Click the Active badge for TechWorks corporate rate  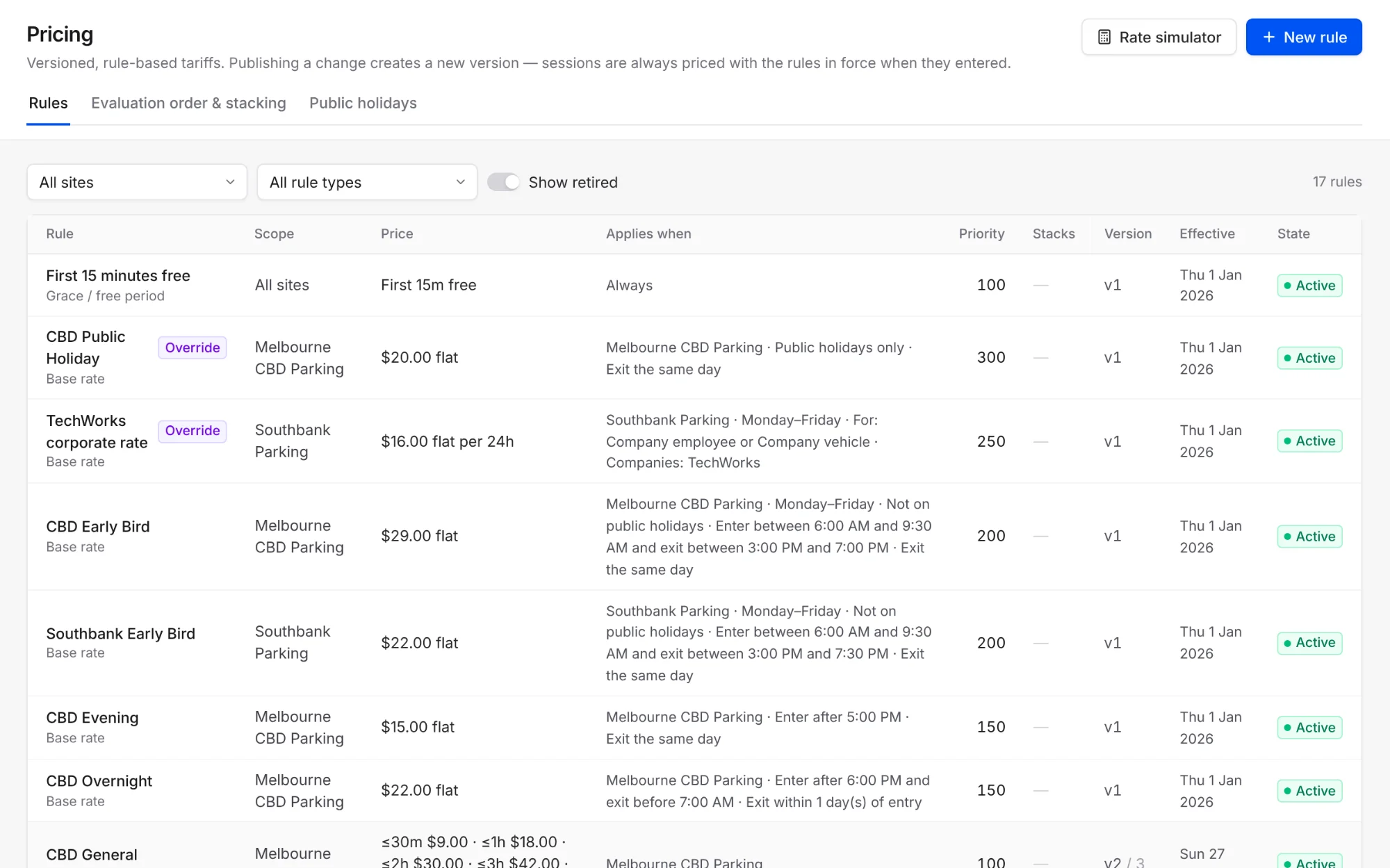[x=1309, y=441]
